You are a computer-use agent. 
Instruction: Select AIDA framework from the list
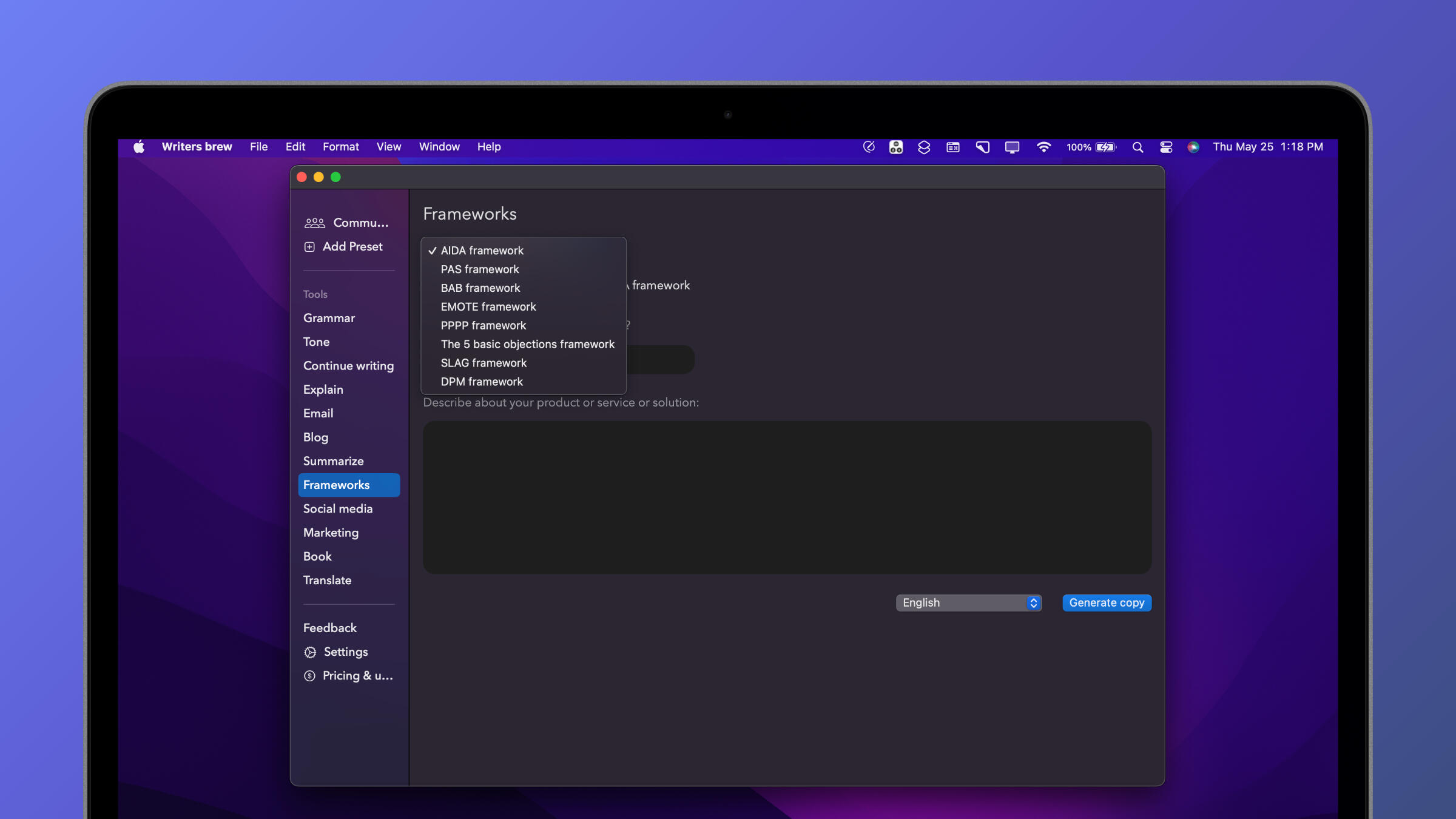coord(523,251)
